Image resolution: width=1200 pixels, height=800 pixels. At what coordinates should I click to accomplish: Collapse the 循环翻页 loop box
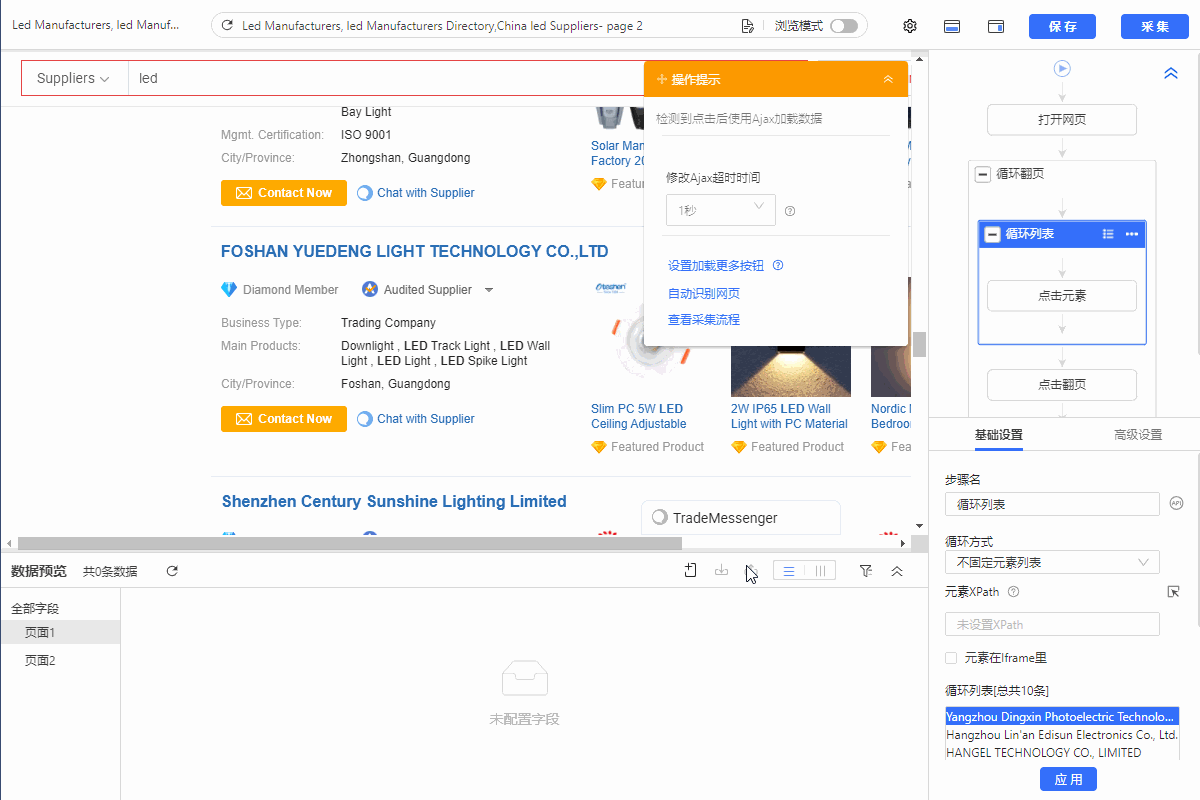pos(983,174)
